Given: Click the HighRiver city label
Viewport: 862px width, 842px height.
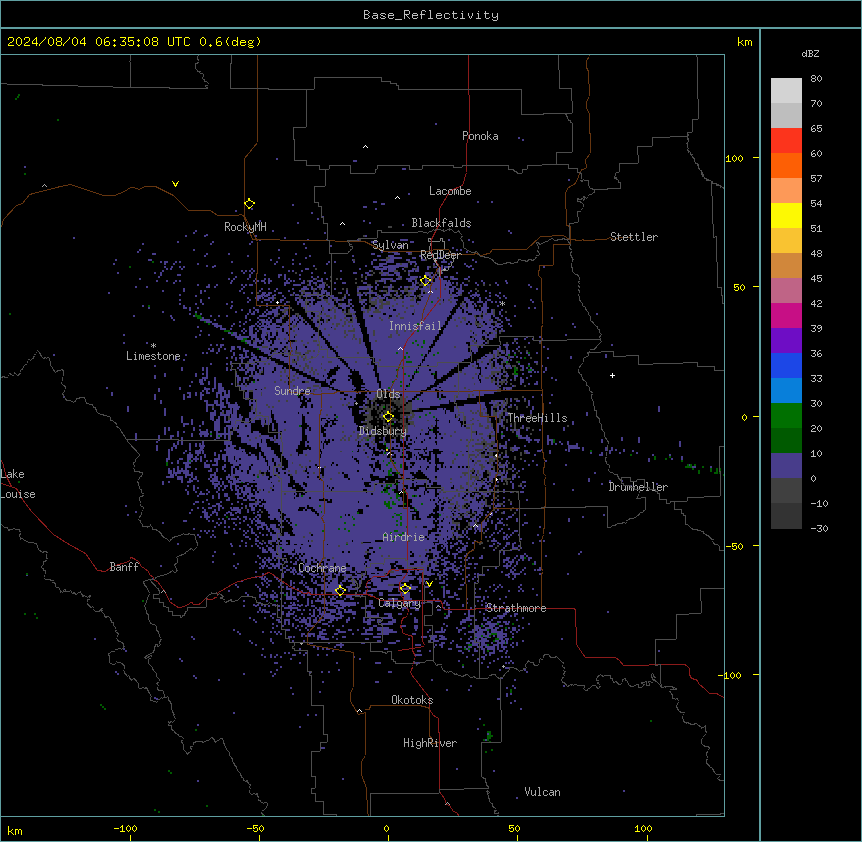Looking at the screenshot, I should [x=430, y=743].
